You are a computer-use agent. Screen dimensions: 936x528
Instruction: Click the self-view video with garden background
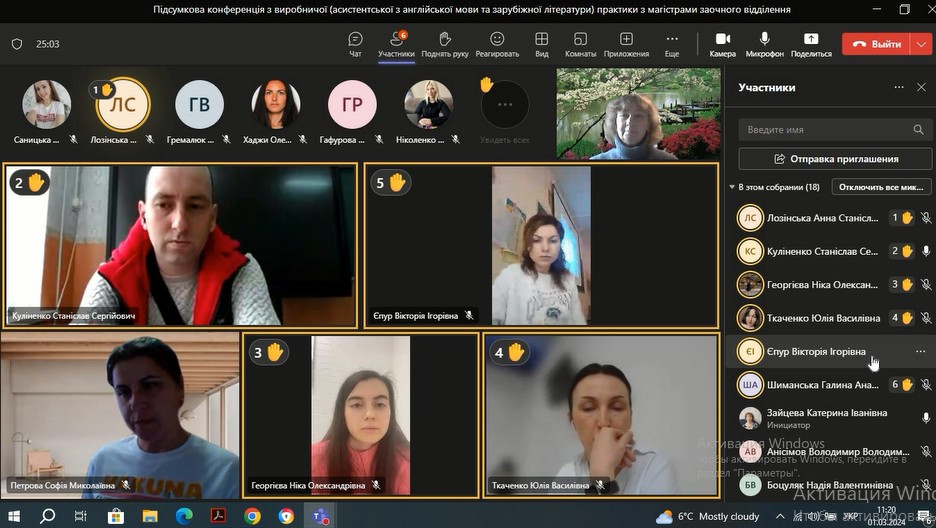pos(639,113)
